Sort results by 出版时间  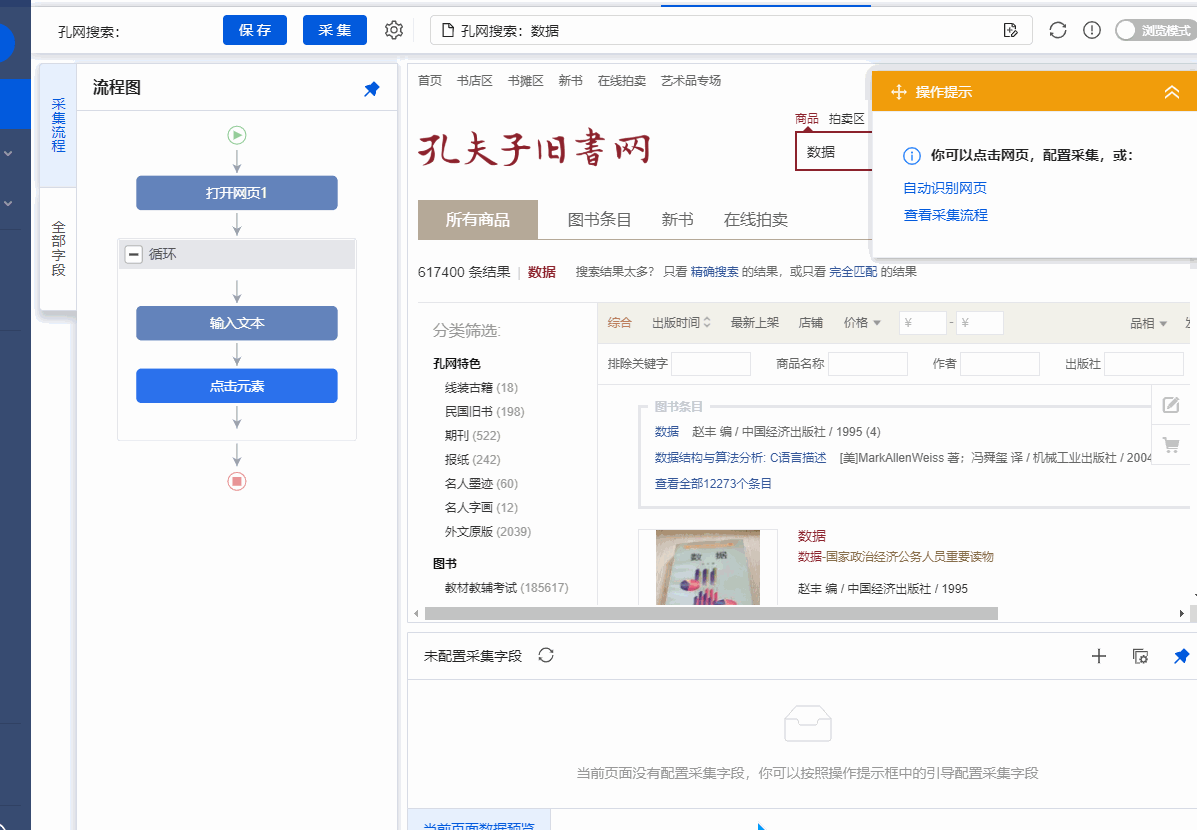[x=681, y=323]
